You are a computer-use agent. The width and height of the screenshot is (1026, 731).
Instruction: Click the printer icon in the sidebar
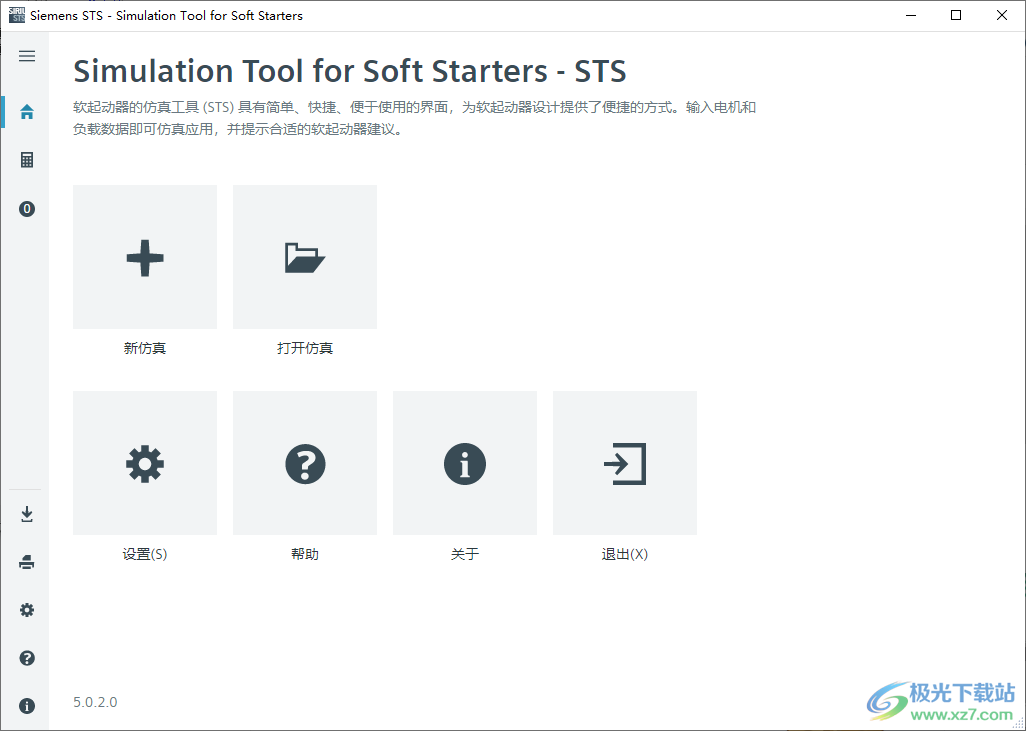point(27,562)
